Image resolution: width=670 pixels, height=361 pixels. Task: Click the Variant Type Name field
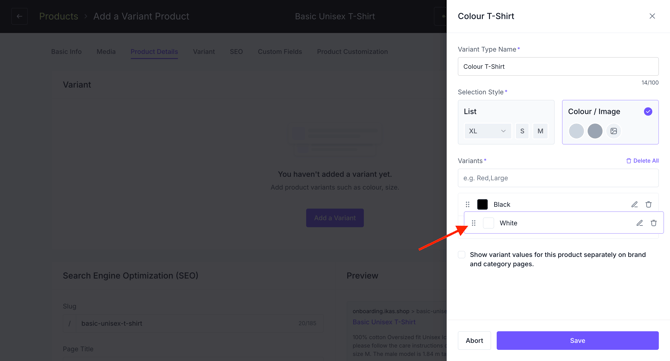(558, 67)
